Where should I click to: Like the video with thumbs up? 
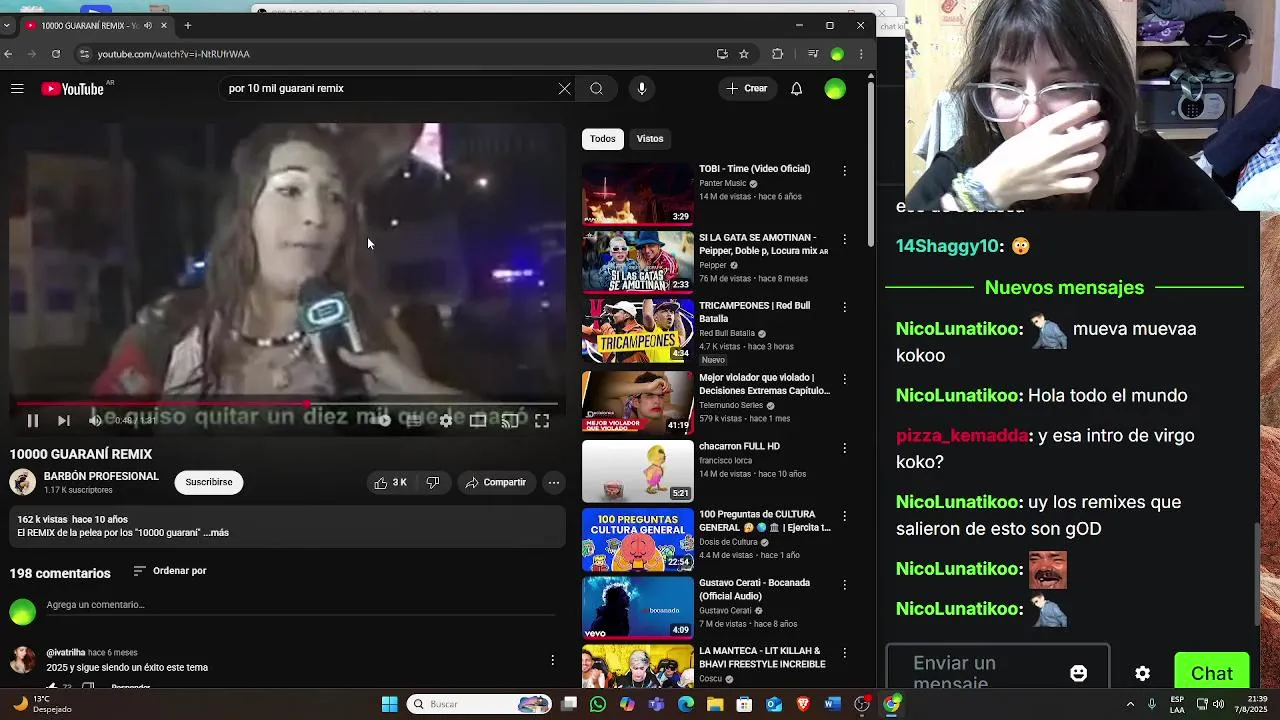click(x=390, y=482)
